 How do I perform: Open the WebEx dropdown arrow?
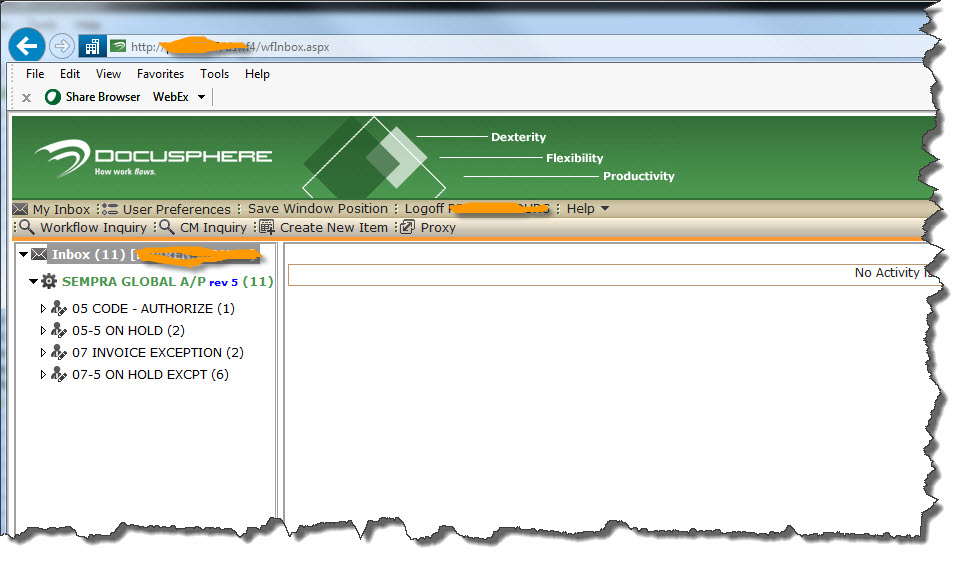point(201,97)
